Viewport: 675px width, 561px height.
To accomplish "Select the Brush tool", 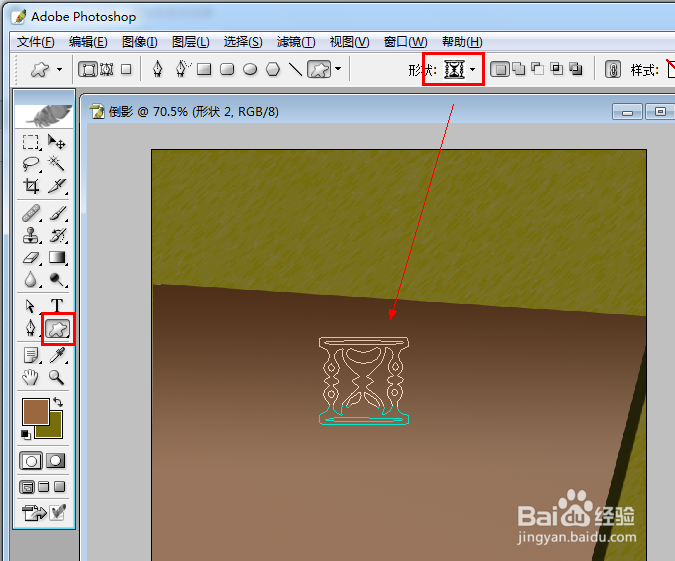I will pos(57,213).
